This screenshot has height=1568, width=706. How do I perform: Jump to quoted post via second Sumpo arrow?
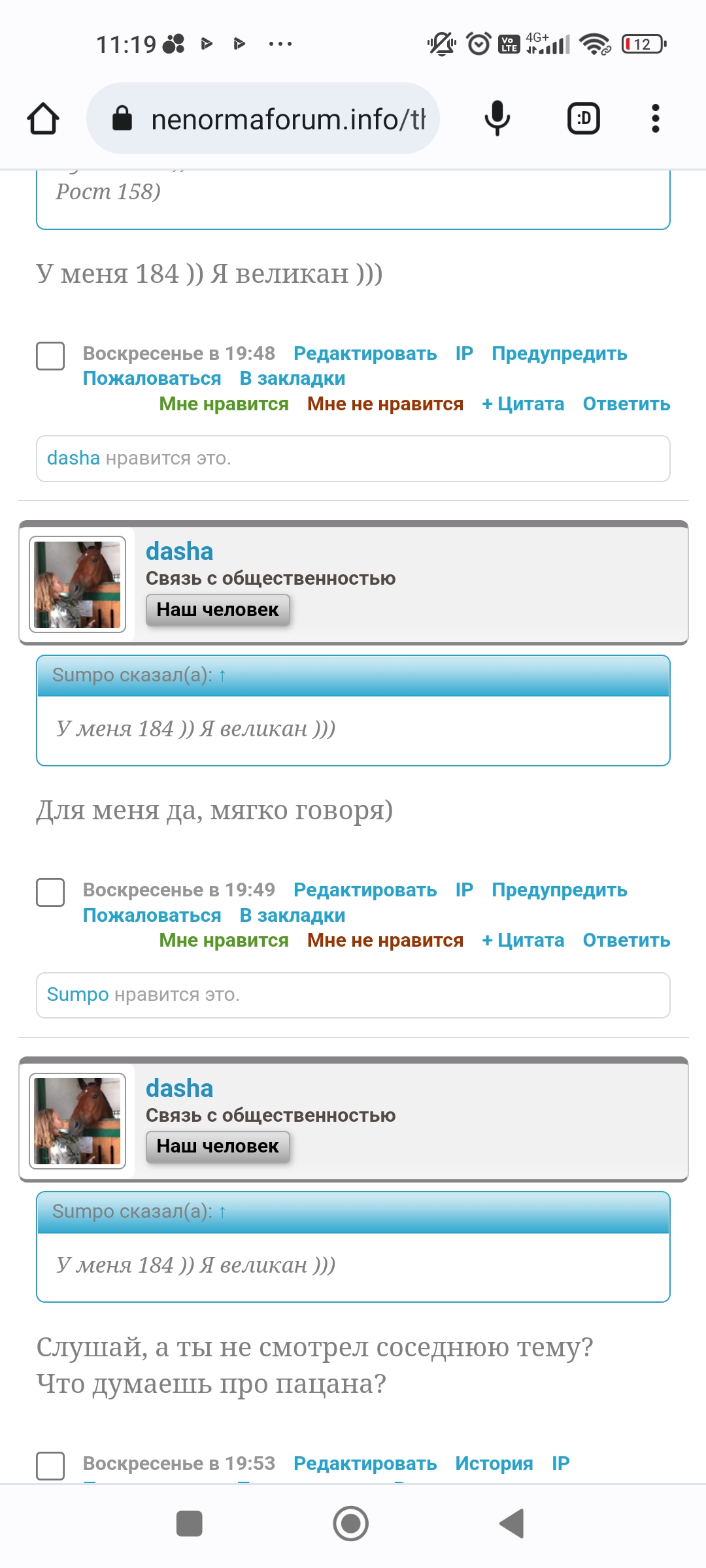[222, 1212]
